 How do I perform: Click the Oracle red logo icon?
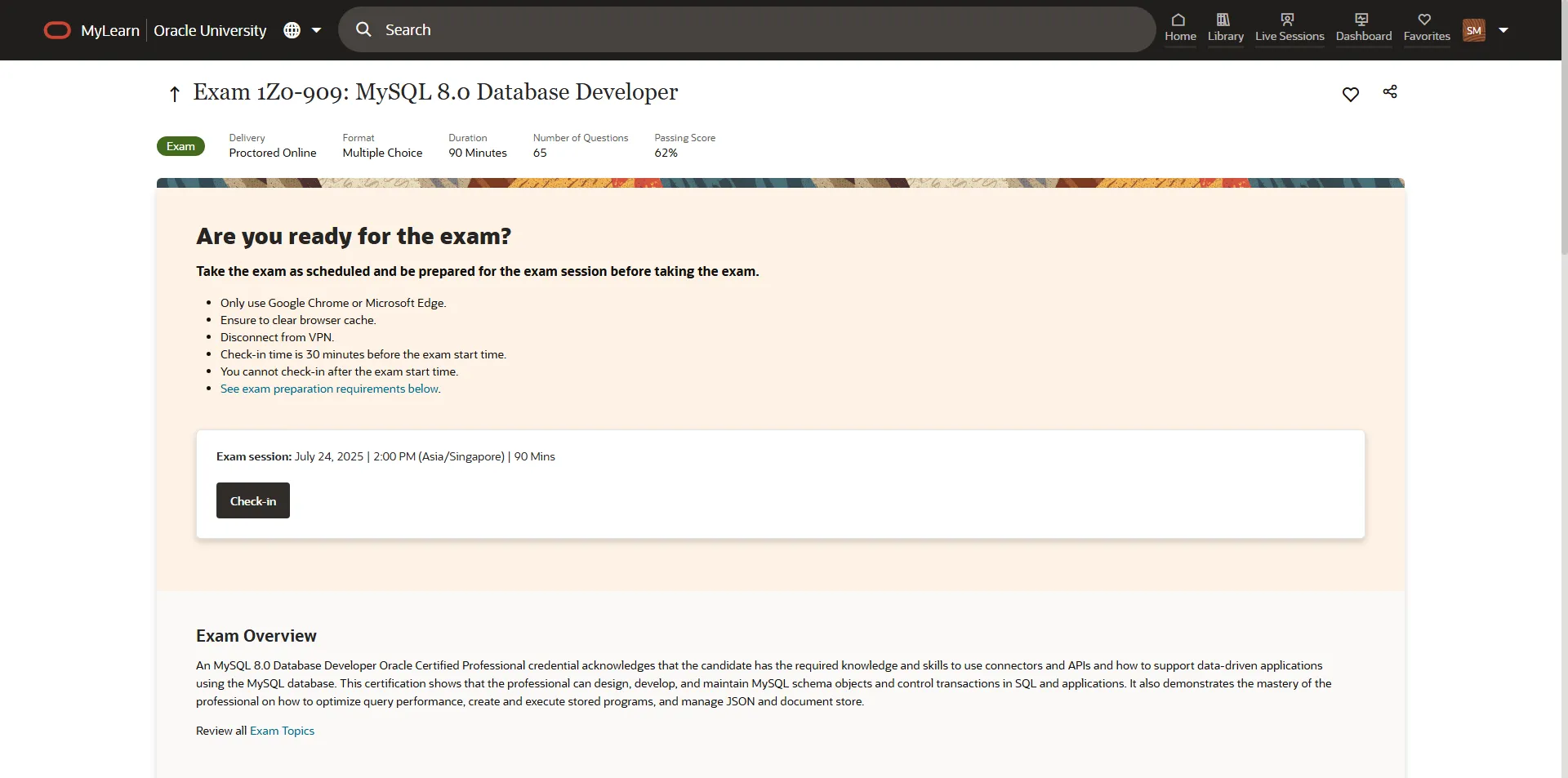pos(57,30)
